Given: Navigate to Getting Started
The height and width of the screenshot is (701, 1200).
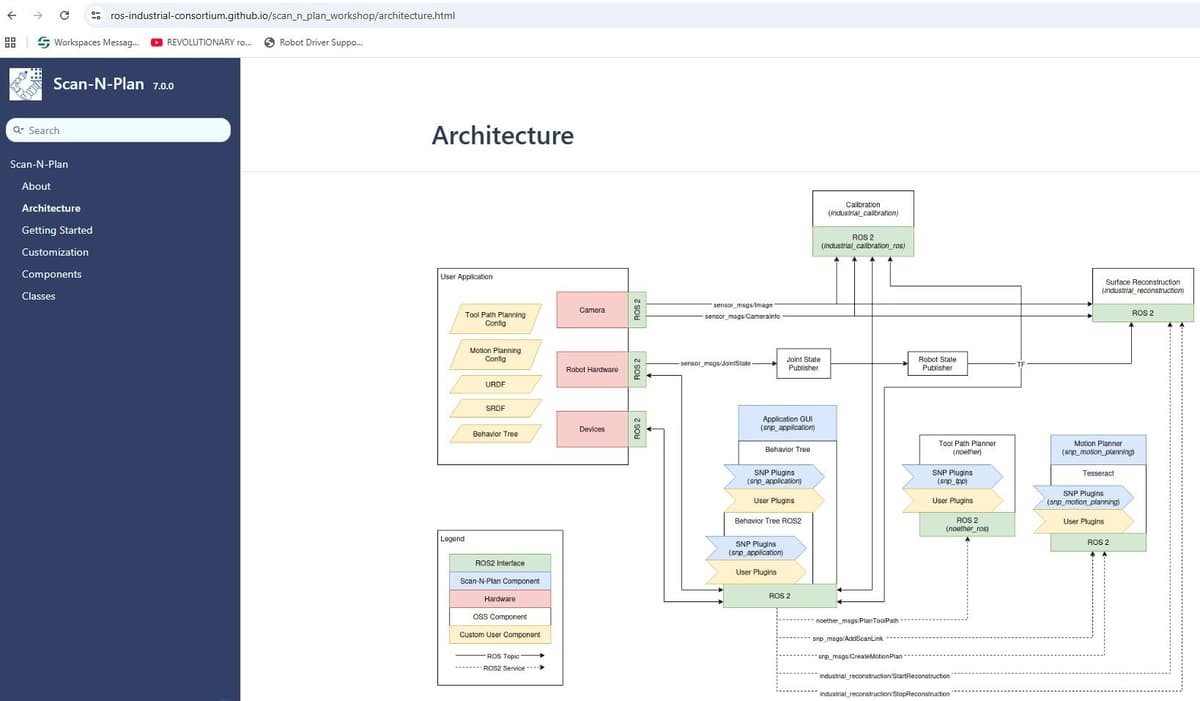Looking at the screenshot, I should pos(57,230).
